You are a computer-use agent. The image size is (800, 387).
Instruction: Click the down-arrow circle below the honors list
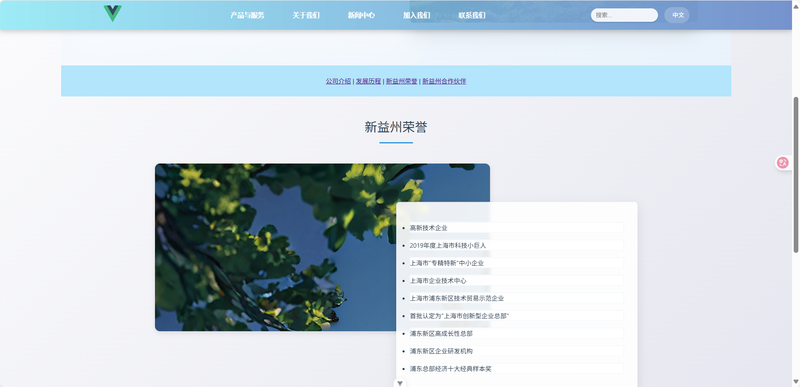400,383
